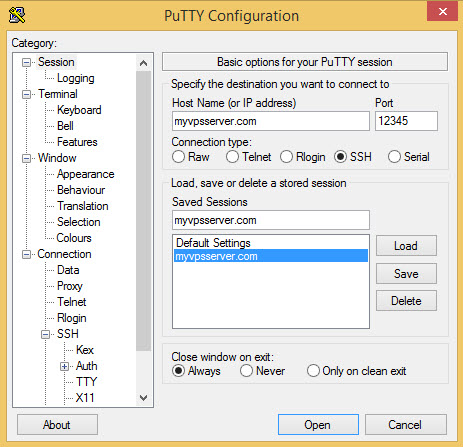The image size is (463, 447).
Task: Save the current session
Action: click(406, 274)
